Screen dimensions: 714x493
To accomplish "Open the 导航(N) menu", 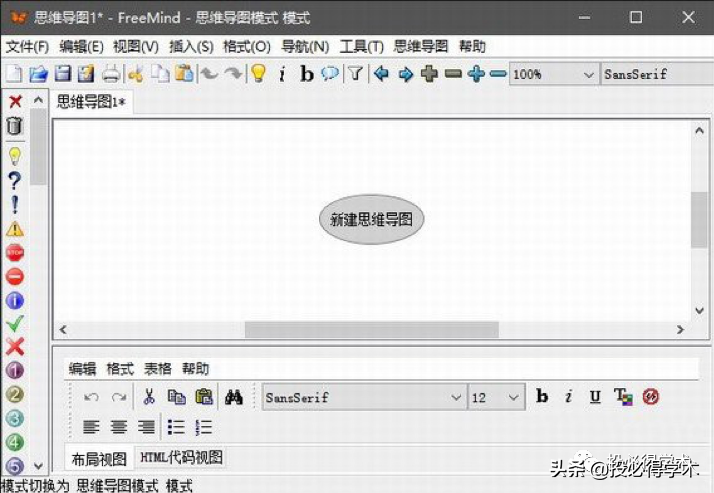I will click(305, 46).
